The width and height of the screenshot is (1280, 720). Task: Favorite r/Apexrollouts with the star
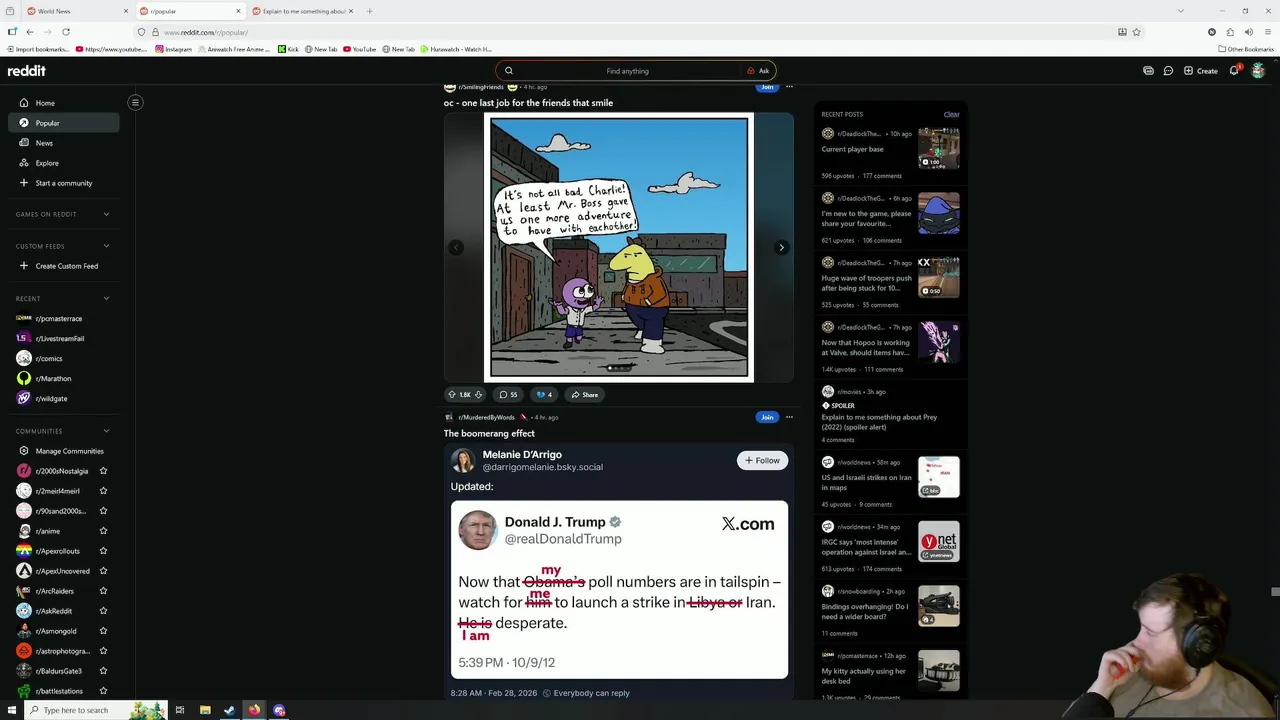(x=103, y=551)
